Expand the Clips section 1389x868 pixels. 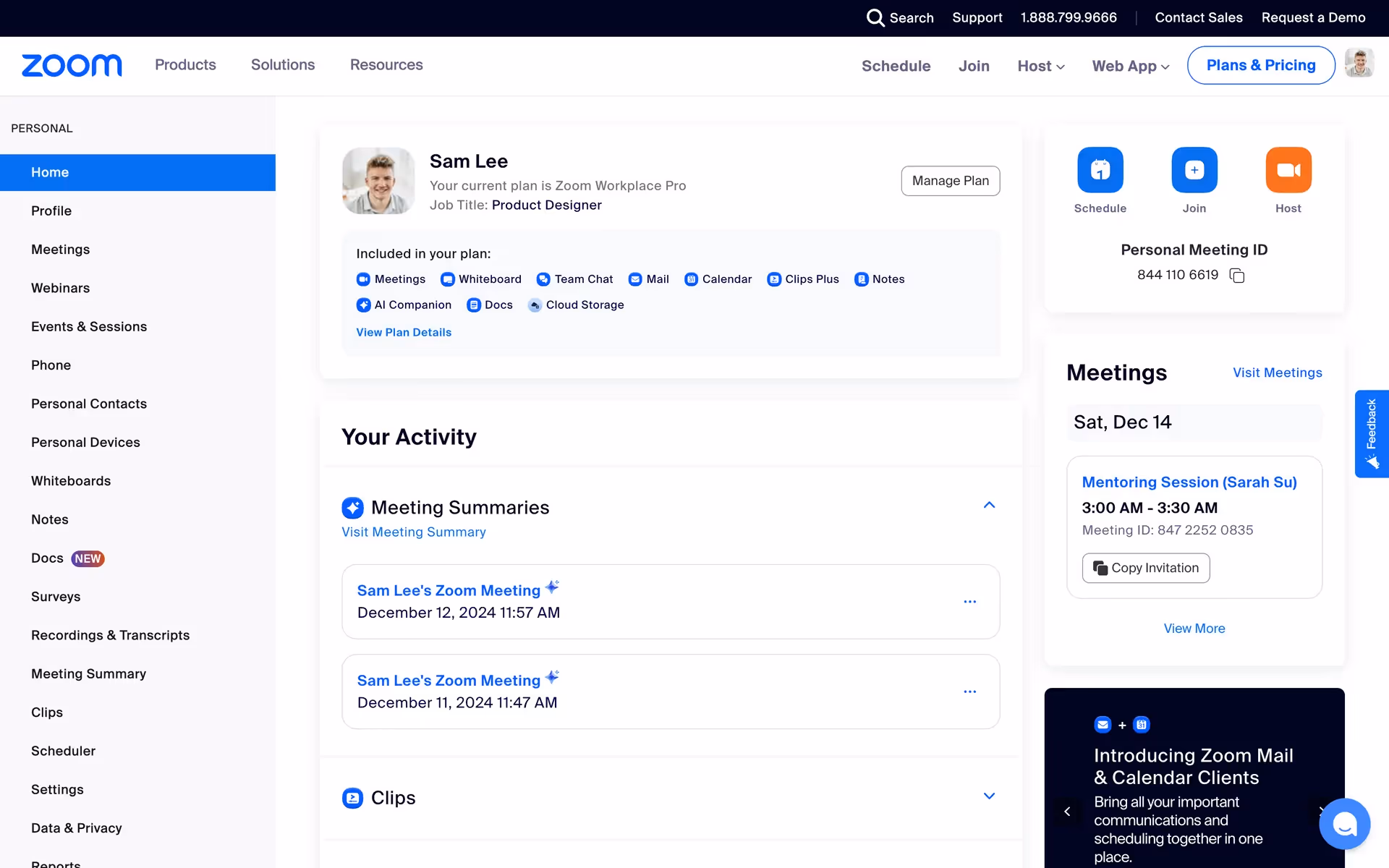coord(989,796)
